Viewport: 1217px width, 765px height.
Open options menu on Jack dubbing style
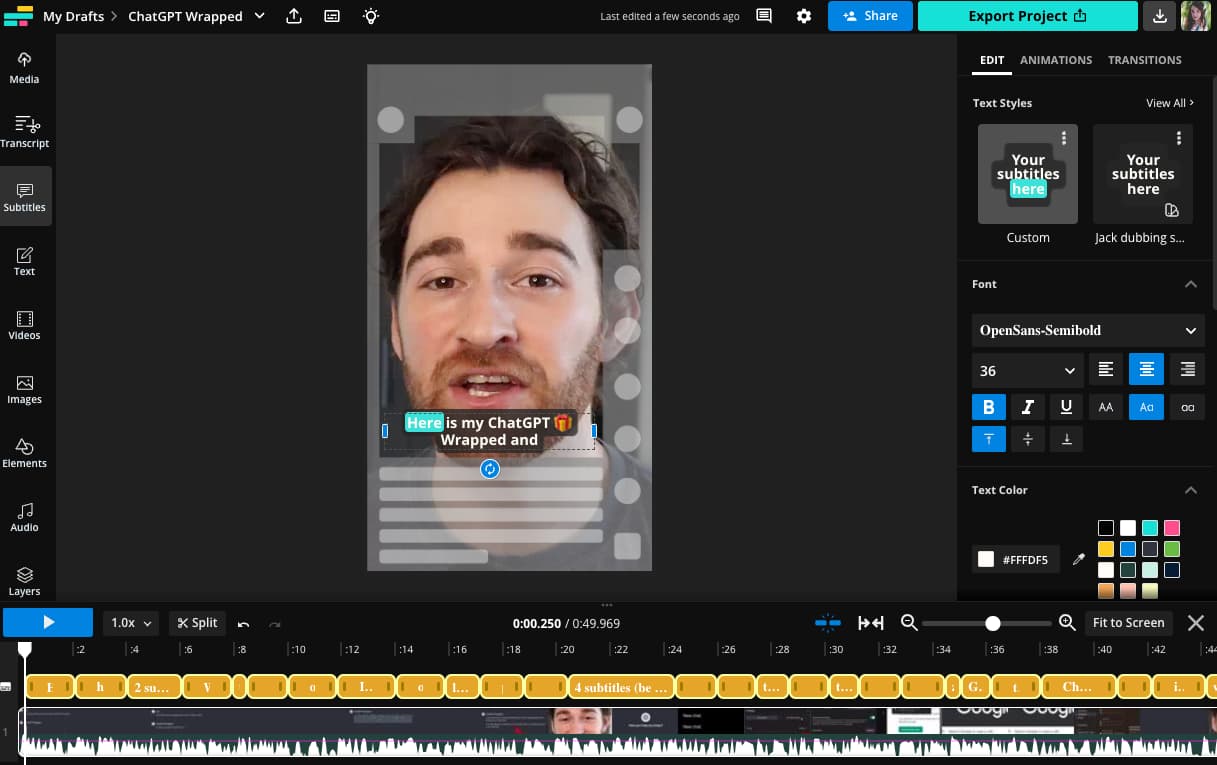pos(1179,138)
